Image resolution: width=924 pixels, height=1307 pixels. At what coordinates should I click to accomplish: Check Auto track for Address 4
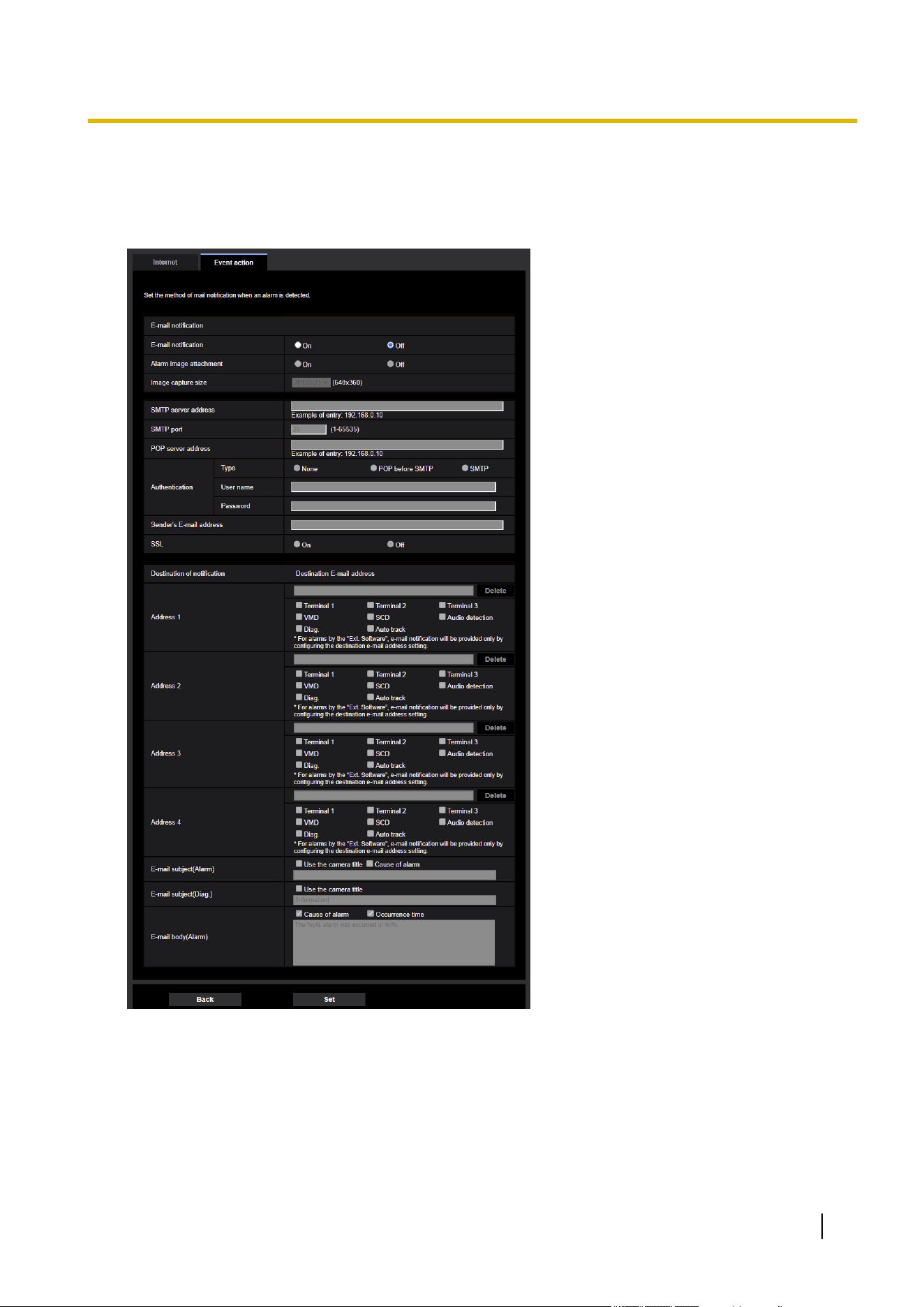(371, 834)
